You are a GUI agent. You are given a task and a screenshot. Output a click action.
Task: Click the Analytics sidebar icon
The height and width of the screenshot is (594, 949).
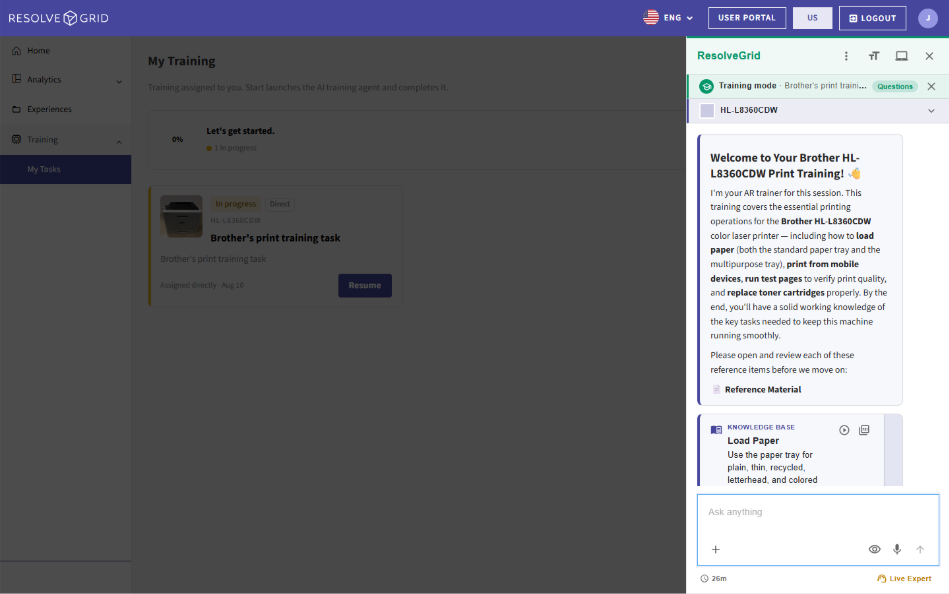[16, 79]
